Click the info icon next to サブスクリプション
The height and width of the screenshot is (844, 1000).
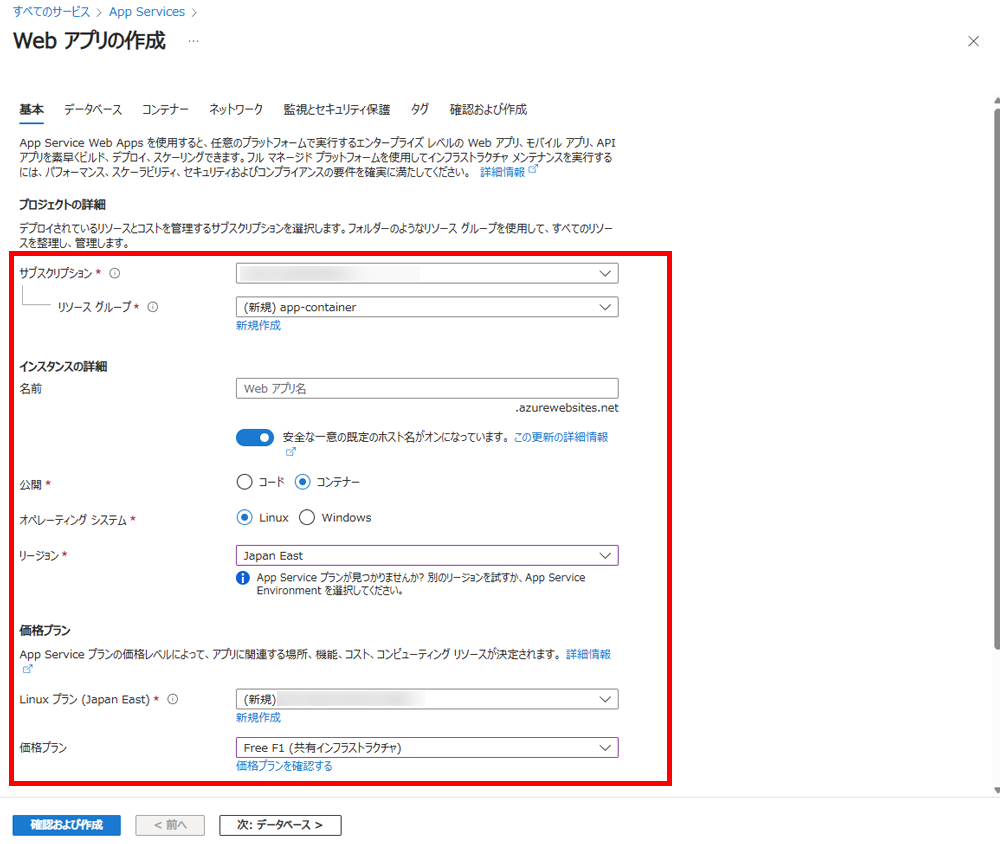[115, 273]
